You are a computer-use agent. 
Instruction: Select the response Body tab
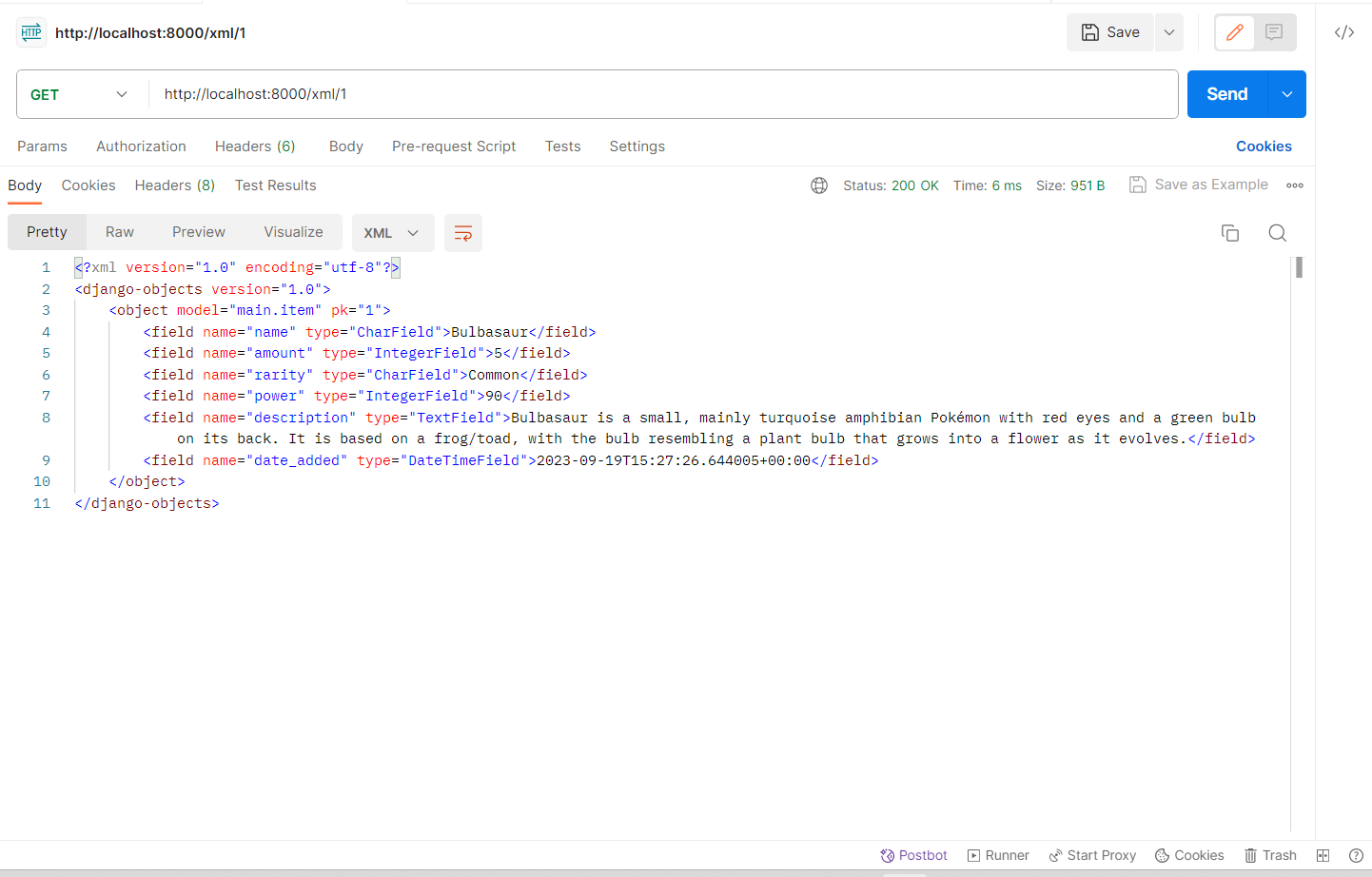[x=25, y=185]
